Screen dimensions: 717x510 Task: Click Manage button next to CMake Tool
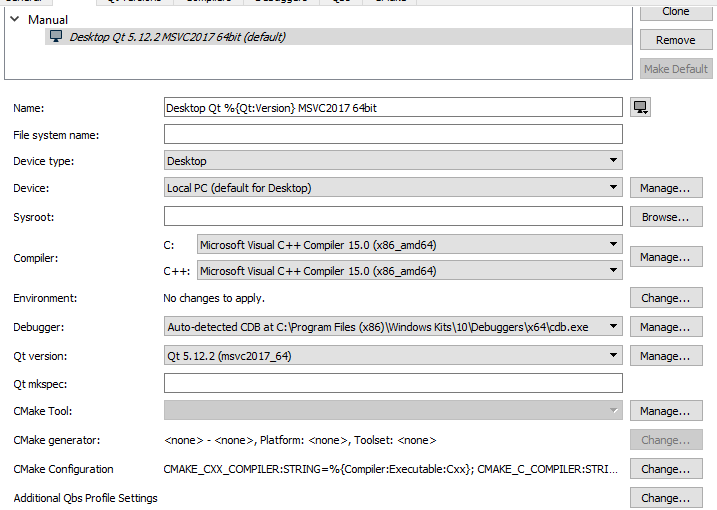(x=666, y=411)
